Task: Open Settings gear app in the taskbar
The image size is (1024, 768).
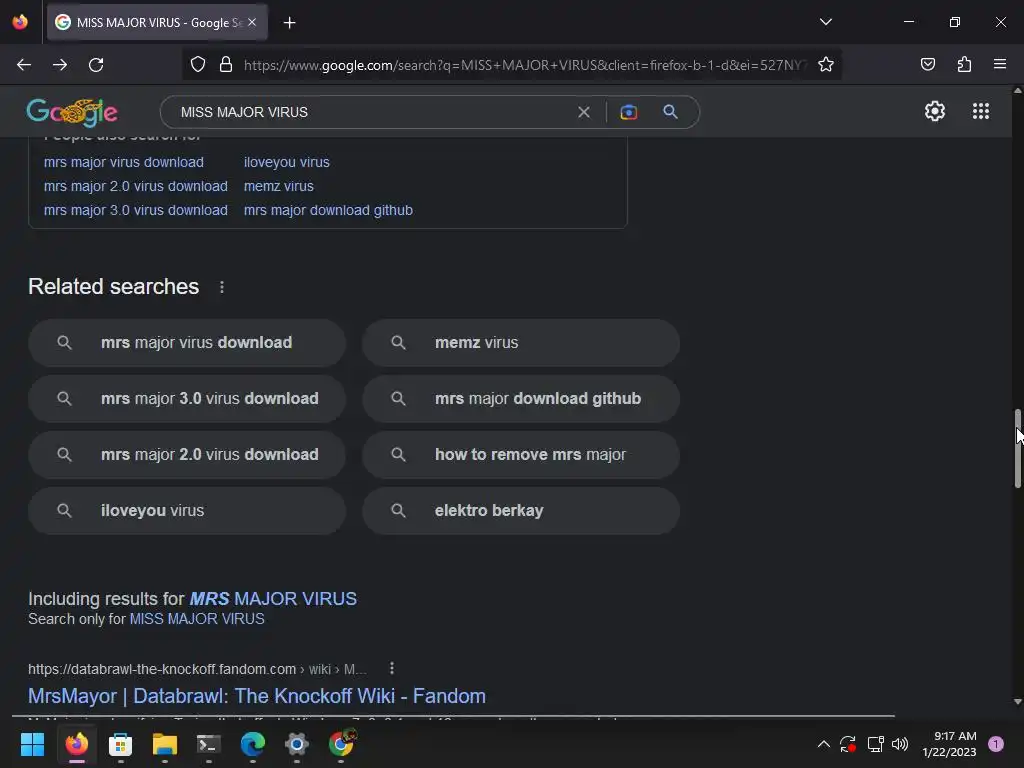Action: [x=296, y=744]
